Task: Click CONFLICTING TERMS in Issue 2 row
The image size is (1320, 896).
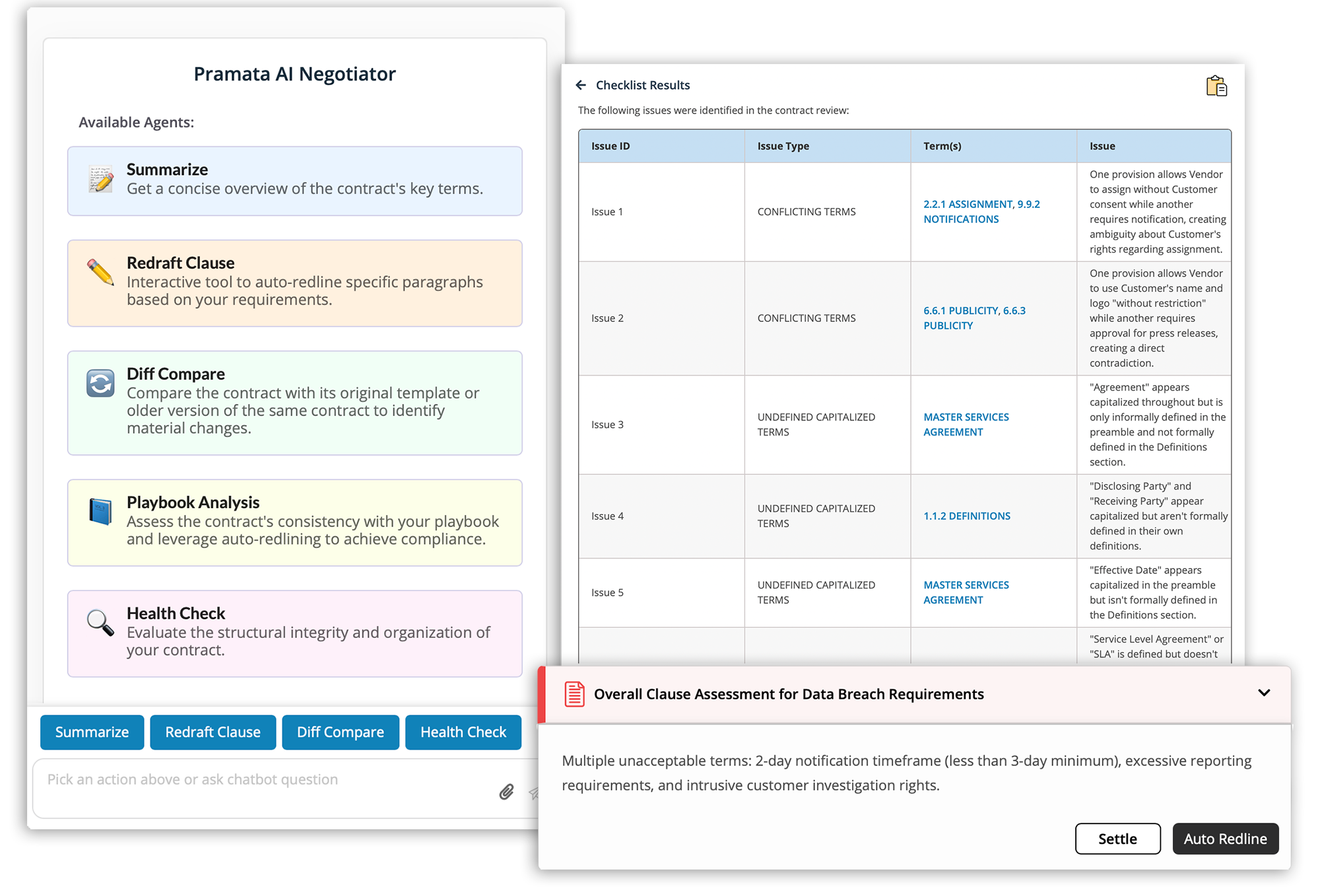Action: coord(807,318)
